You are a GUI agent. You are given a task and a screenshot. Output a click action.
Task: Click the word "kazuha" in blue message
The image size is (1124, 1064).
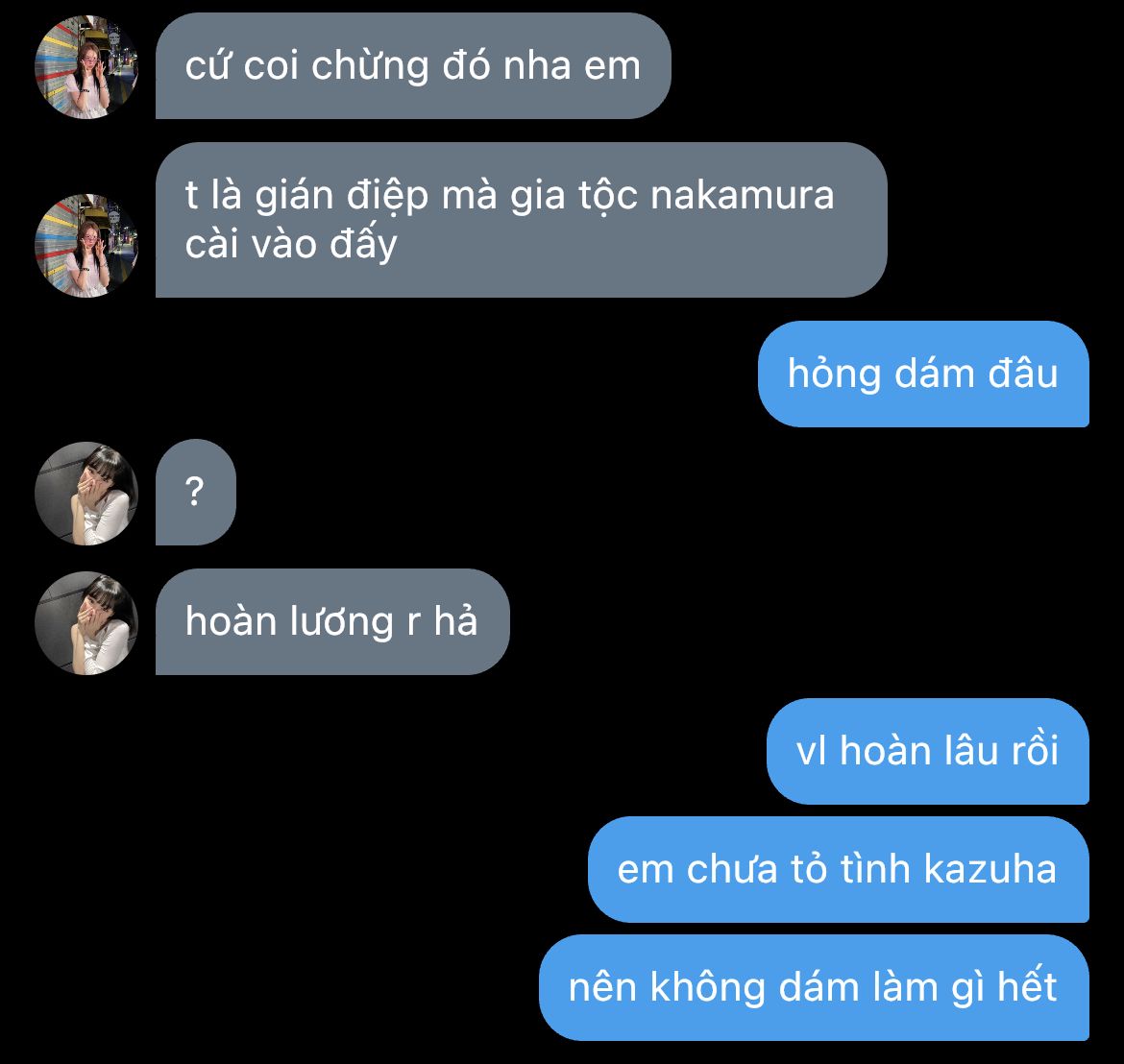click(990, 869)
